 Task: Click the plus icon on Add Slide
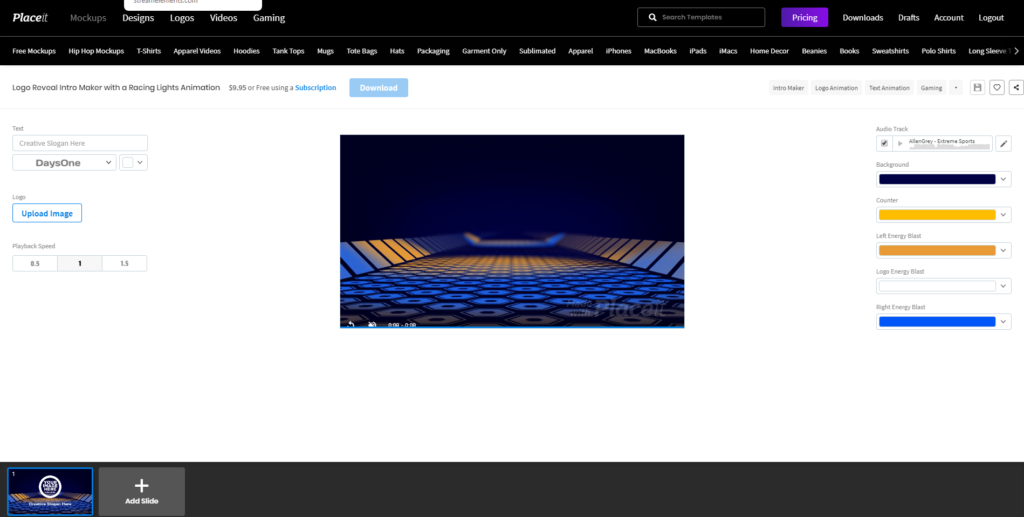tap(142, 485)
